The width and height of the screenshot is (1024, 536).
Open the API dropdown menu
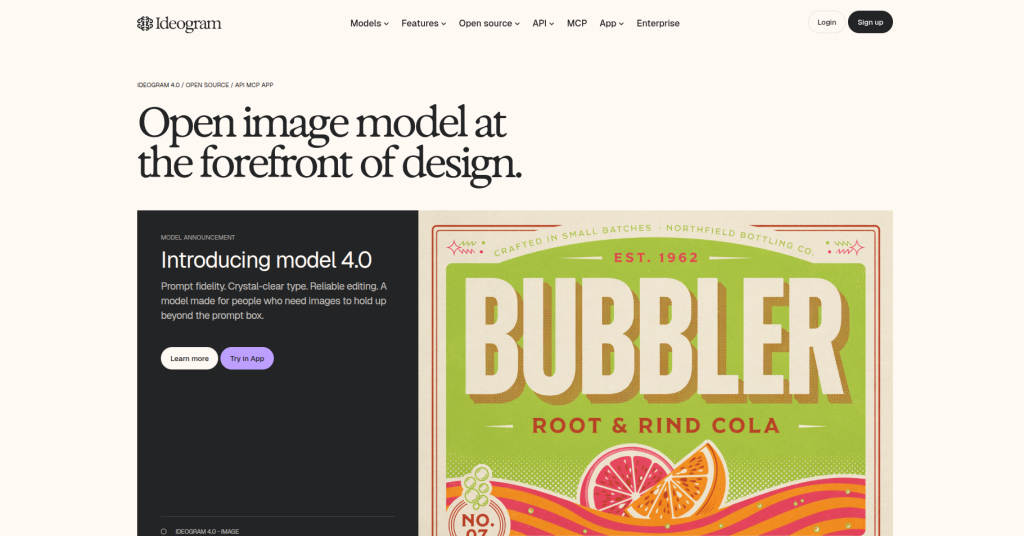point(543,24)
